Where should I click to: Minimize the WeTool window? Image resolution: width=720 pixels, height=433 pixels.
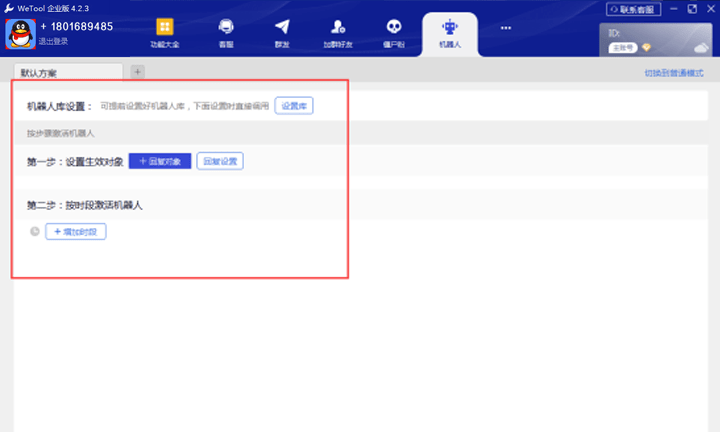click(674, 9)
